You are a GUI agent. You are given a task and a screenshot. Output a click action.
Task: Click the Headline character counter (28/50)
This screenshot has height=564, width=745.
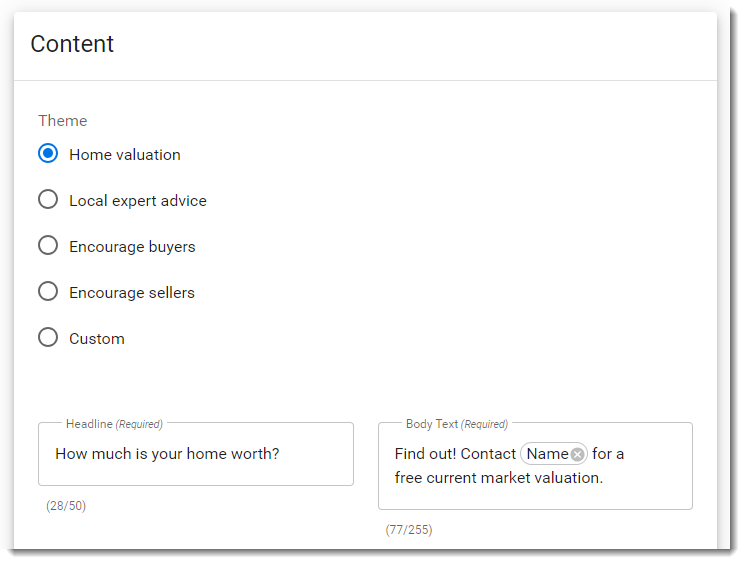(x=66, y=506)
